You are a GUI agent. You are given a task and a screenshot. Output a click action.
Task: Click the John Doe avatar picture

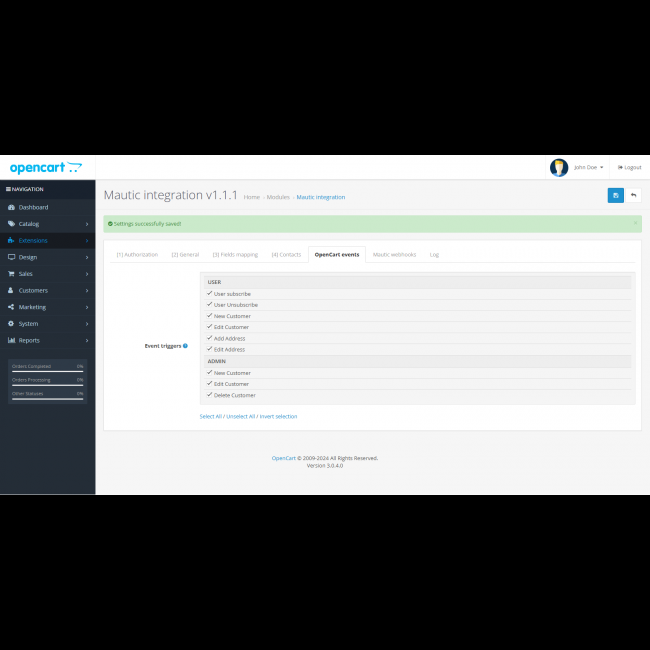tap(559, 167)
